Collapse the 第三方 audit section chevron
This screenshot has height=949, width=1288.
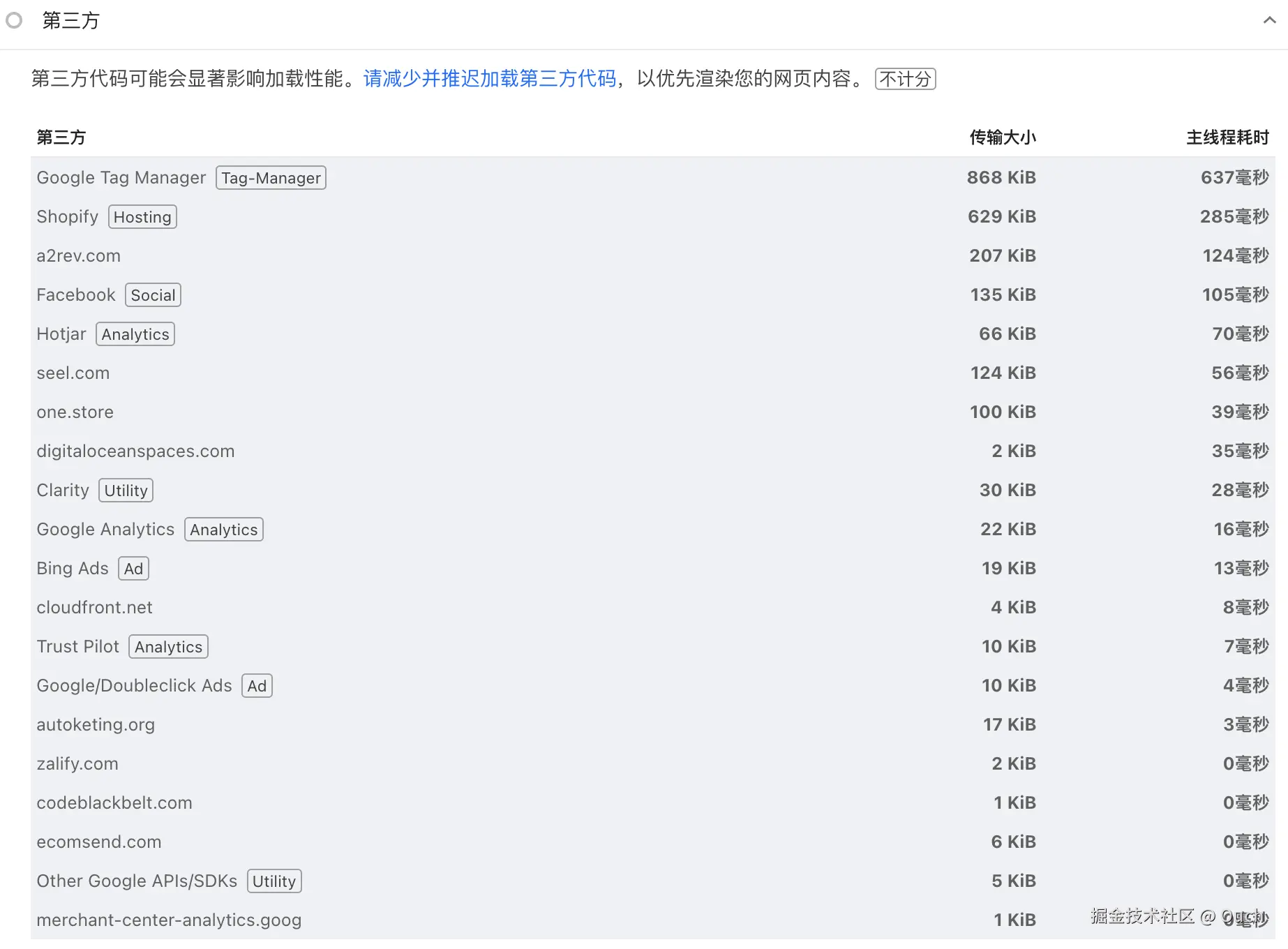coord(1269,21)
